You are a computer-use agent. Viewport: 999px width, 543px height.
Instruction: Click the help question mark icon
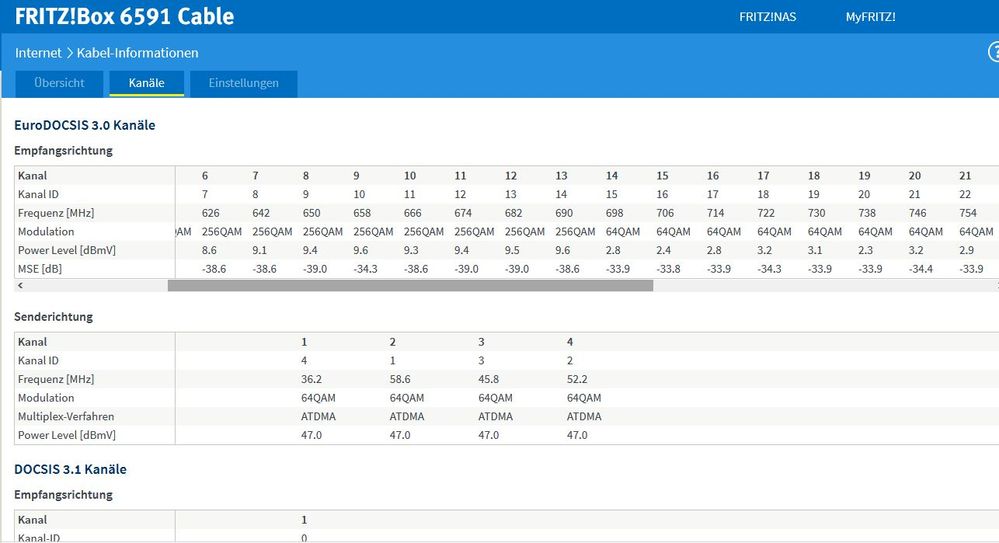(994, 52)
